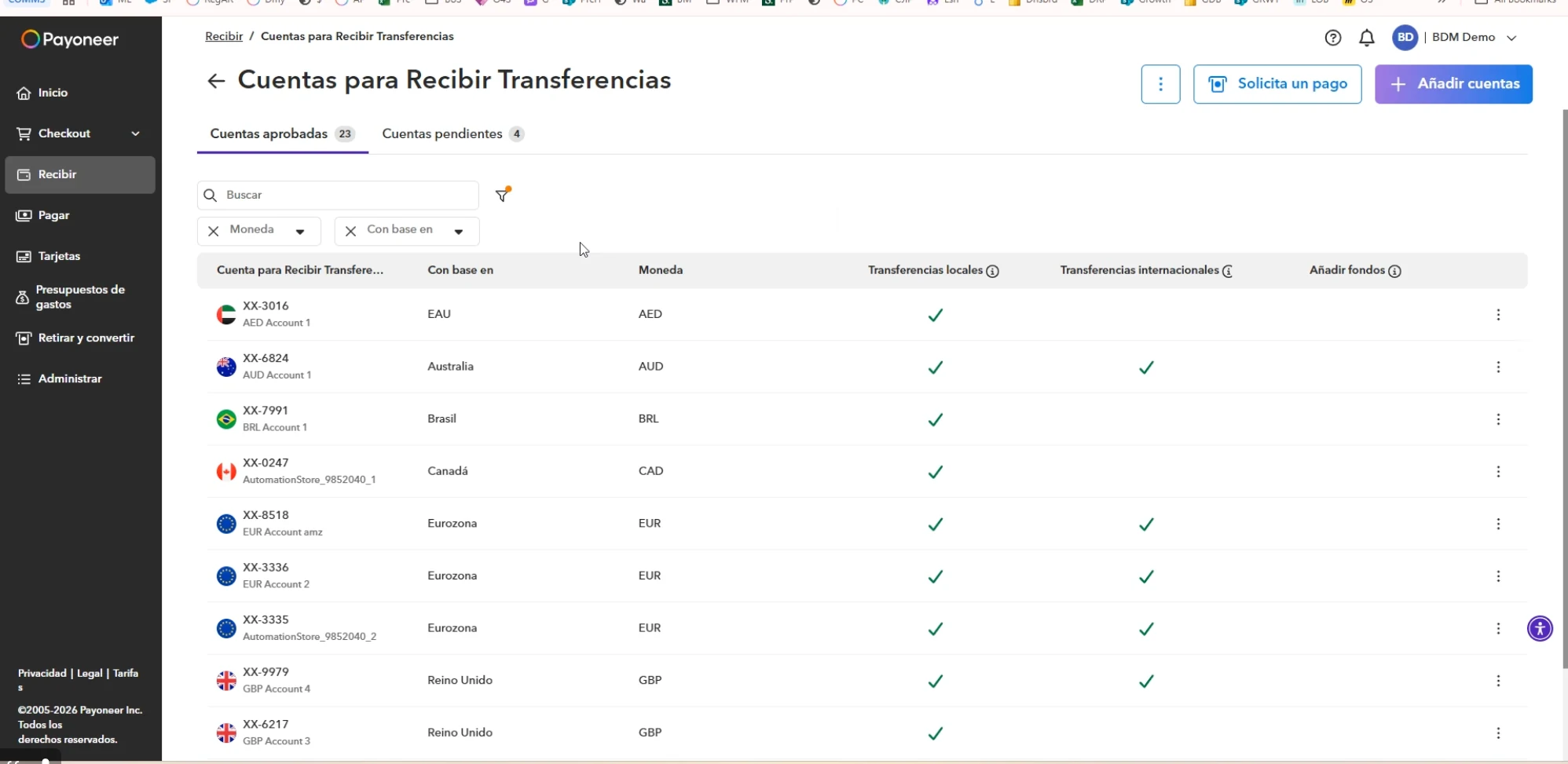Select account XX-8518 EUR Account amz
The width and height of the screenshot is (1568, 764).
[x=283, y=523]
